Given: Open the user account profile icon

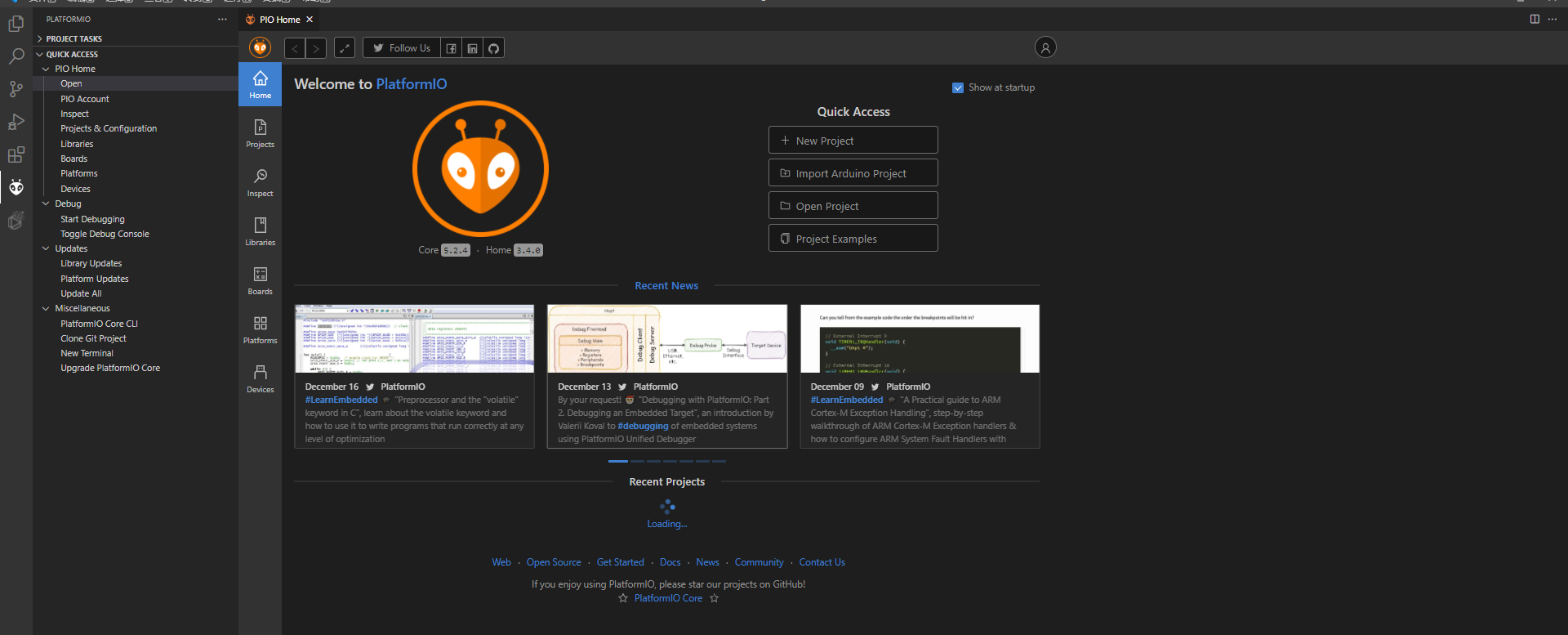Looking at the screenshot, I should point(1045,47).
